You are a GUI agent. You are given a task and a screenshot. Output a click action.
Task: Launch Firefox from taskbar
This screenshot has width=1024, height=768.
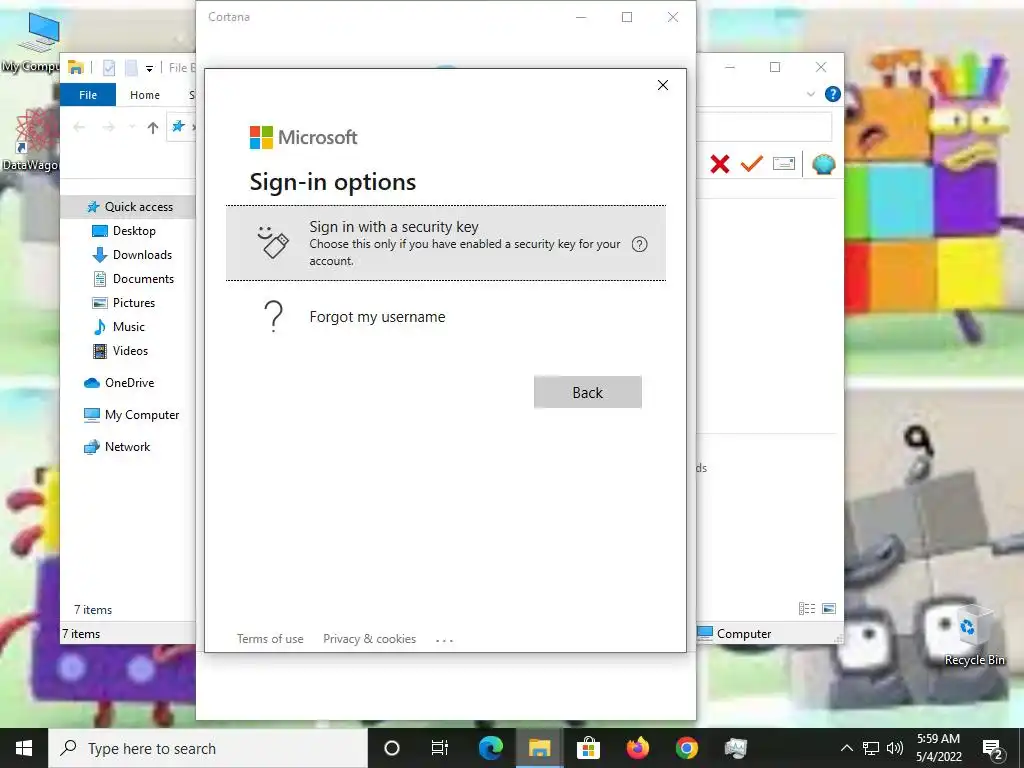pyautogui.click(x=637, y=748)
